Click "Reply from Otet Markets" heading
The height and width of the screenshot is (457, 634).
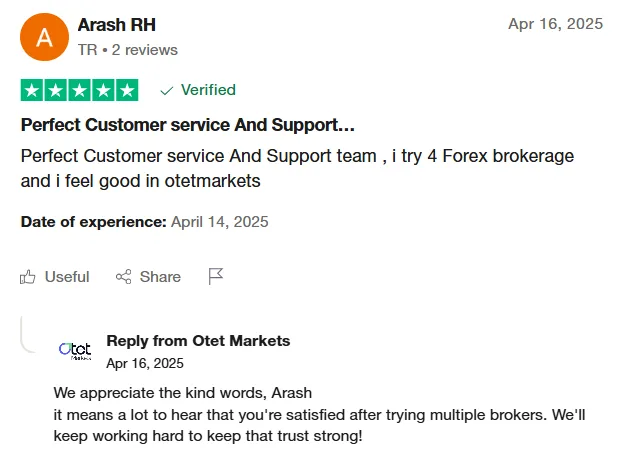[x=198, y=341]
